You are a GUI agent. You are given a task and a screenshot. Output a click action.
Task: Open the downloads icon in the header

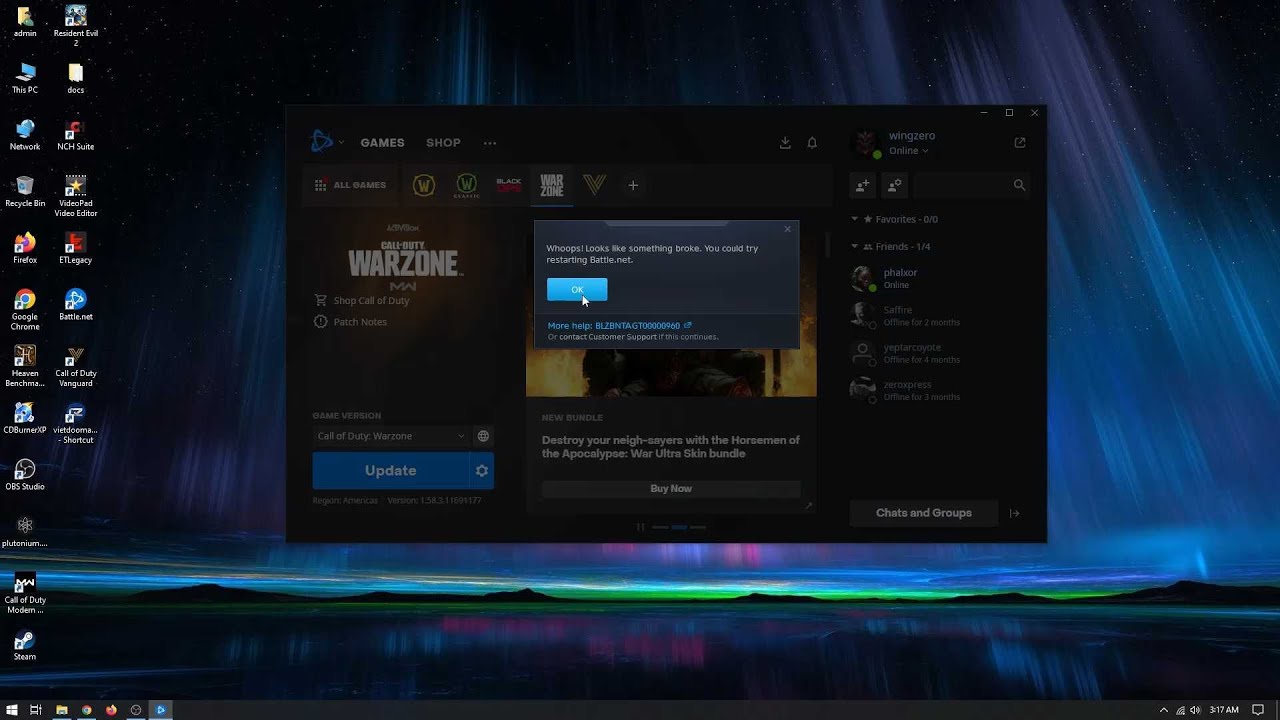[785, 143]
